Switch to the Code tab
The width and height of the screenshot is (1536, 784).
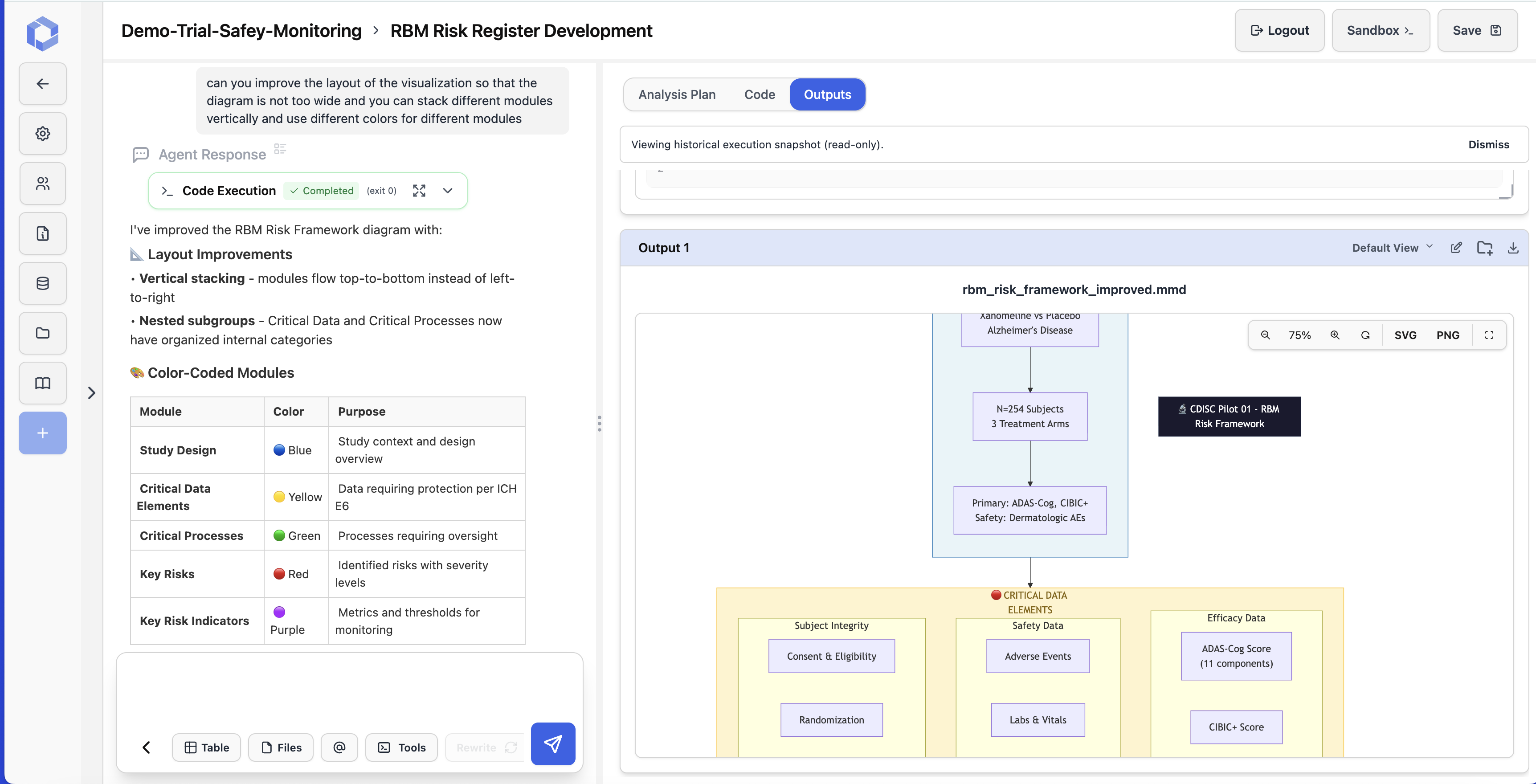point(759,94)
